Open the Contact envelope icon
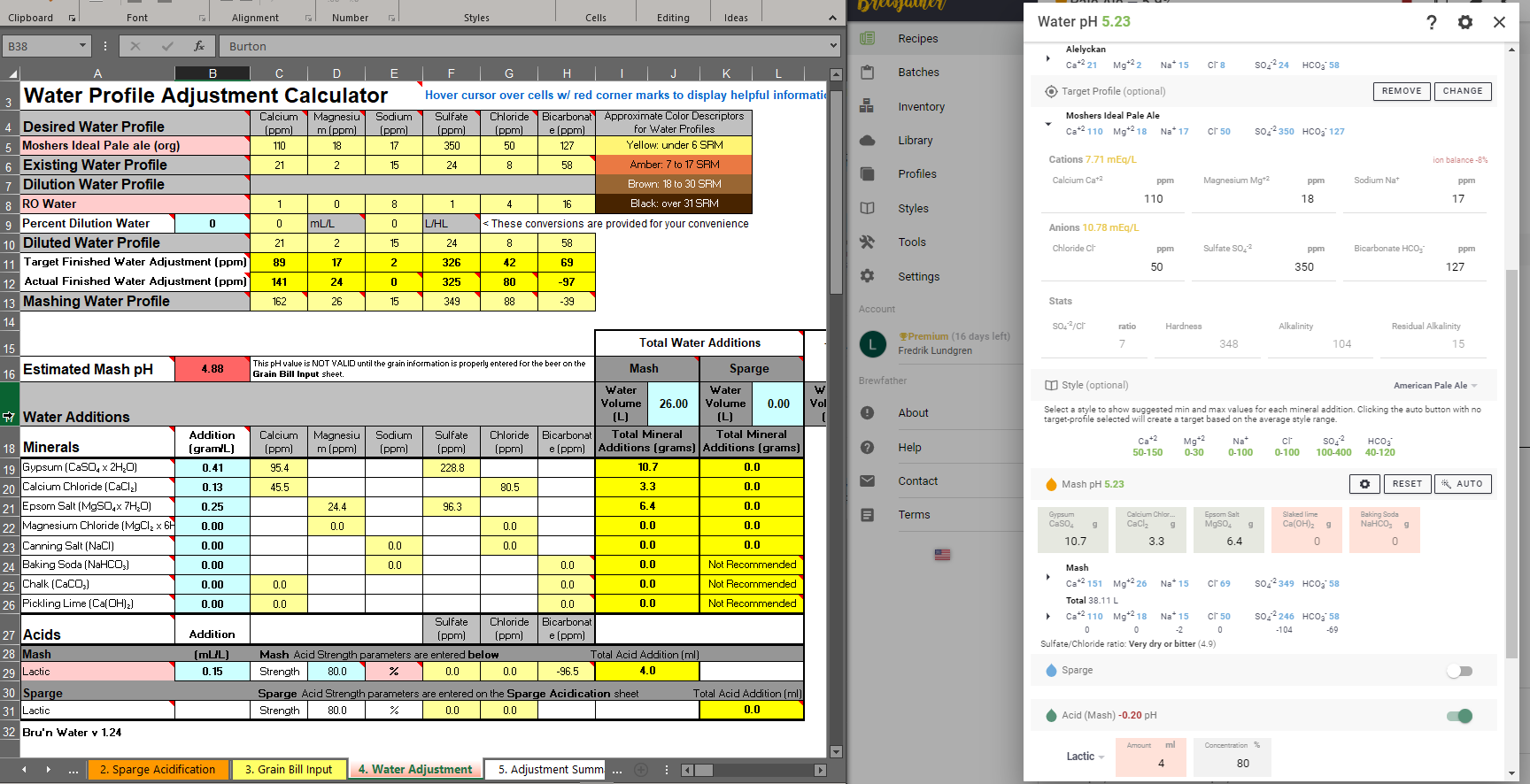 point(867,480)
